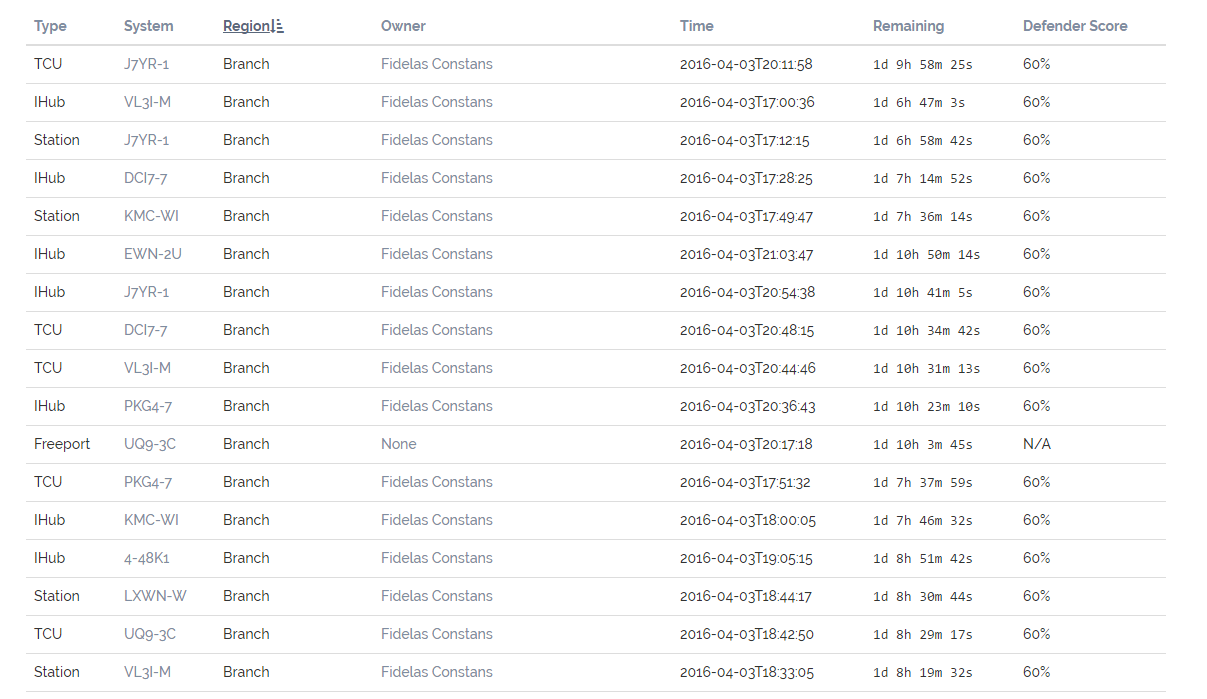The image size is (1207, 699).
Task: Click 60% score in the EWN-2U row
Action: 1037,254
